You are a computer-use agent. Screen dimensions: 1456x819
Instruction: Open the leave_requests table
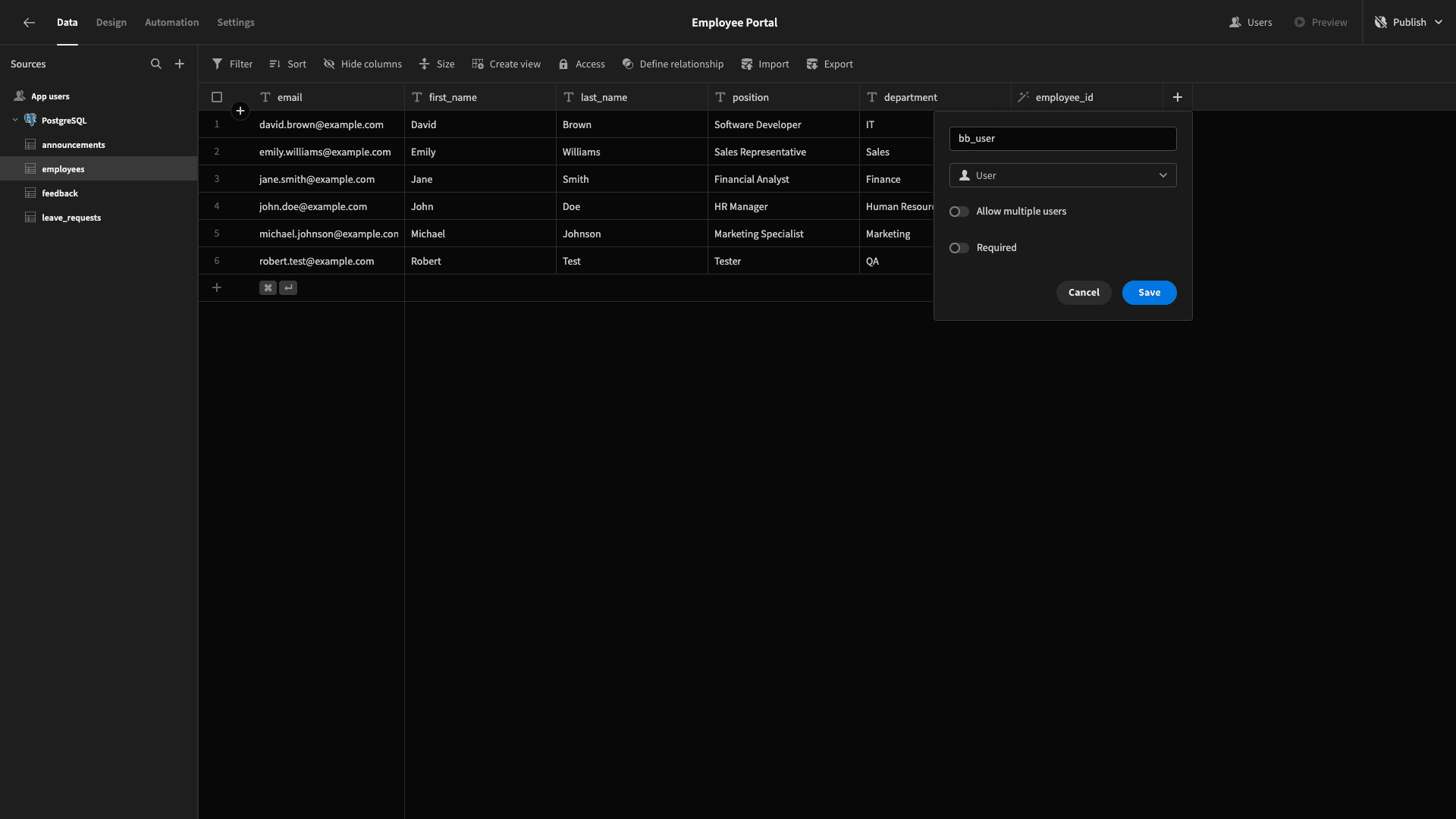pos(99,218)
